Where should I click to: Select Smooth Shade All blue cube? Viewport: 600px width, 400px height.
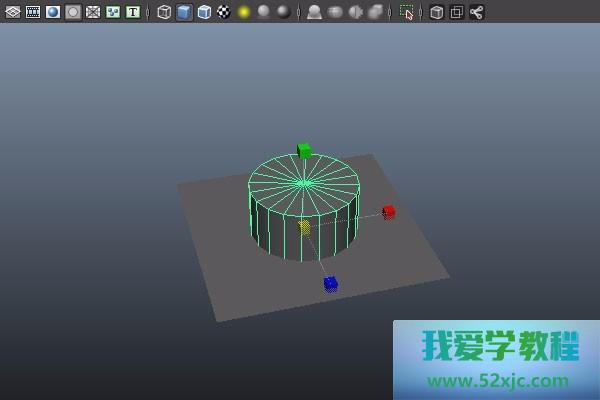point(184,12)
